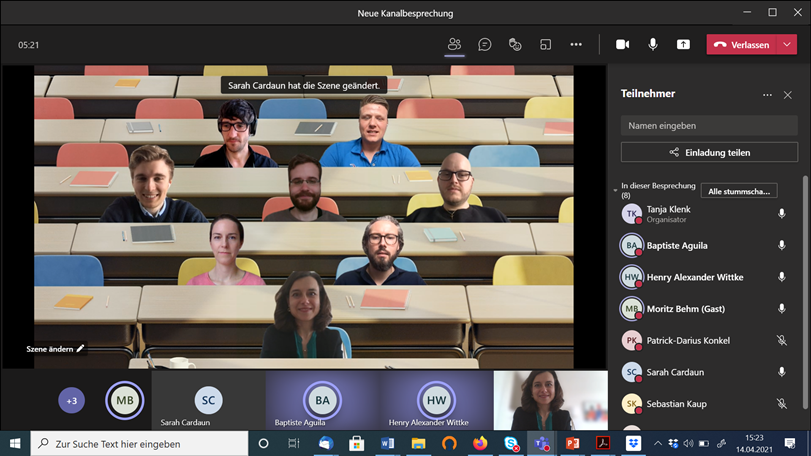This screenshot has height=456, width=811.
Task: Select participant Sebastian Kaup
Action: tap(709, 403)
